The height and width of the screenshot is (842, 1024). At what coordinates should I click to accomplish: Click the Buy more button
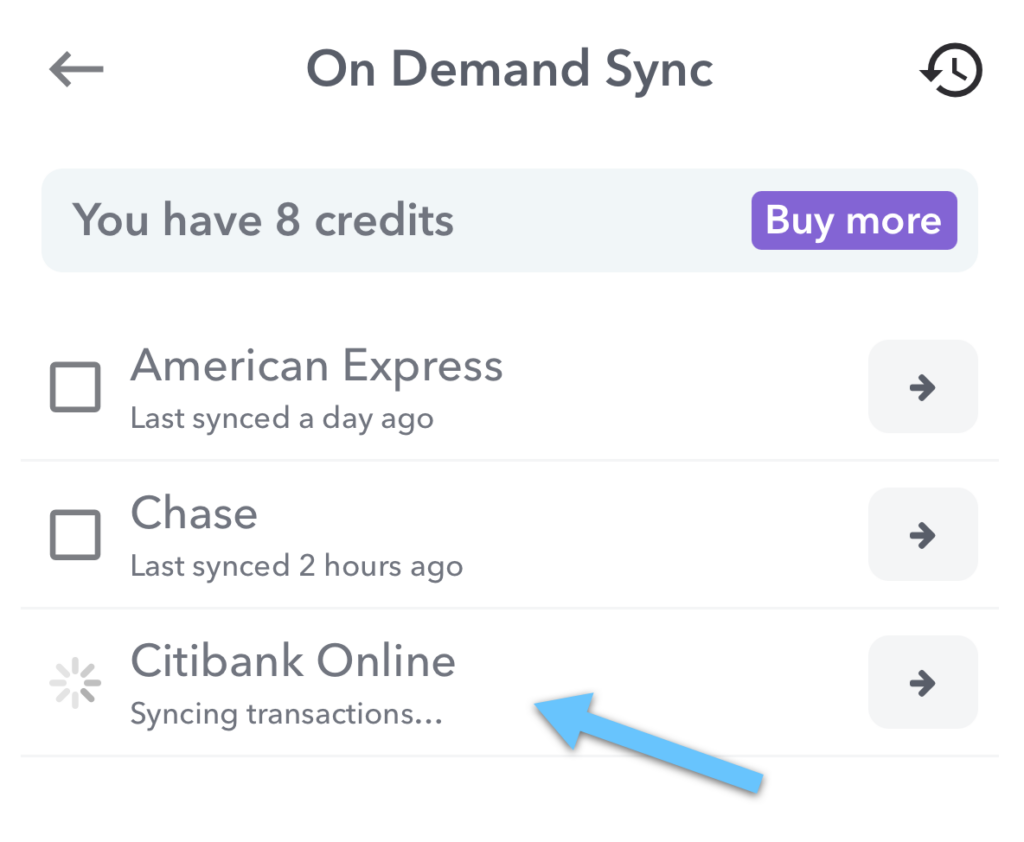853,220
